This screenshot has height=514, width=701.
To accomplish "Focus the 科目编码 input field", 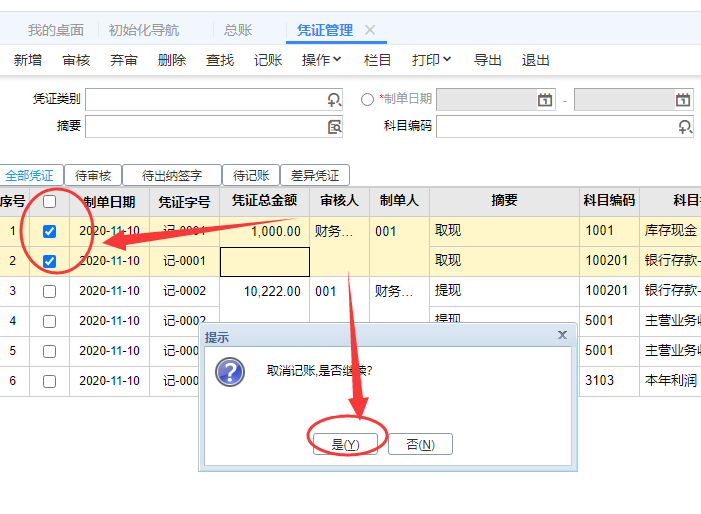I will [x=565, y=127].
